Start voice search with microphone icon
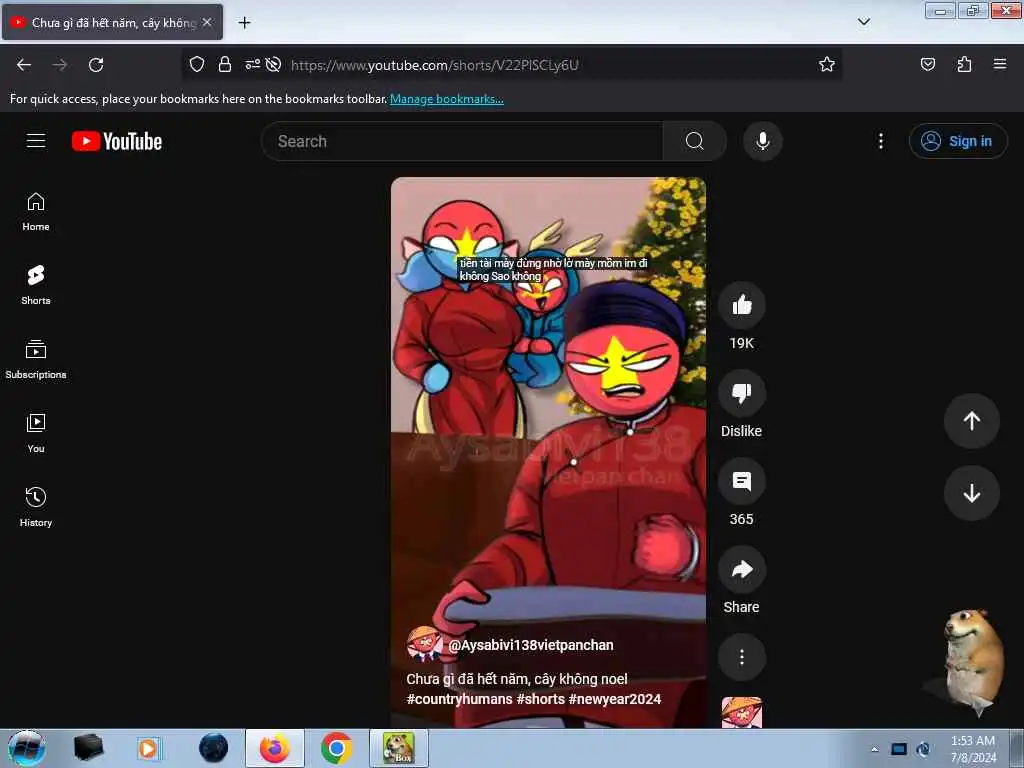The height and width of the screenshot is (768, 1024). pos(763,141)
